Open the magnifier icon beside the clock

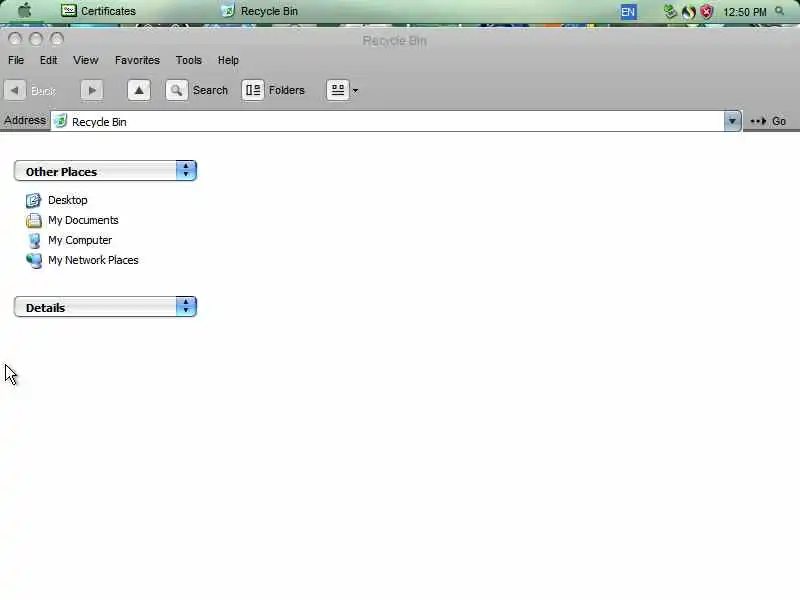coord(779,11)
